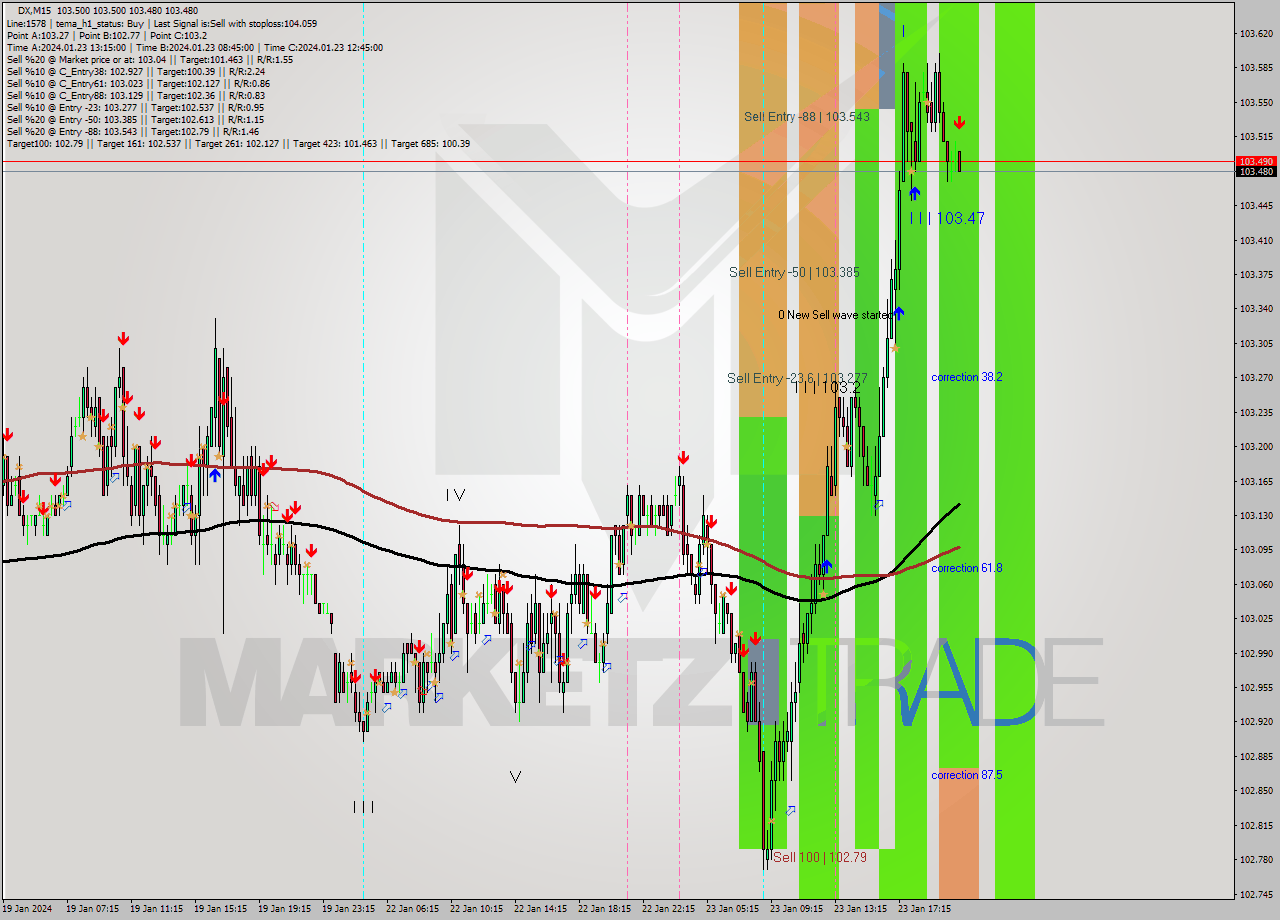Click the '23 Jan 13:15' time axis label
Viewport: 1280px width, 920px height.
pos(860,909)
